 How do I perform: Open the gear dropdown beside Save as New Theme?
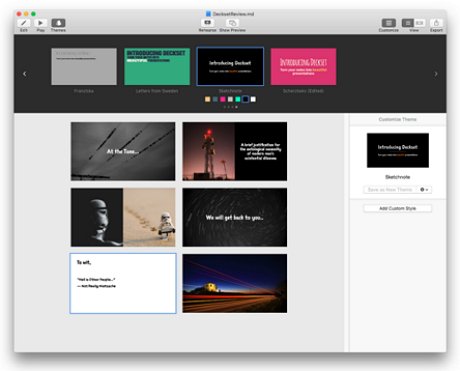[424, 190]
